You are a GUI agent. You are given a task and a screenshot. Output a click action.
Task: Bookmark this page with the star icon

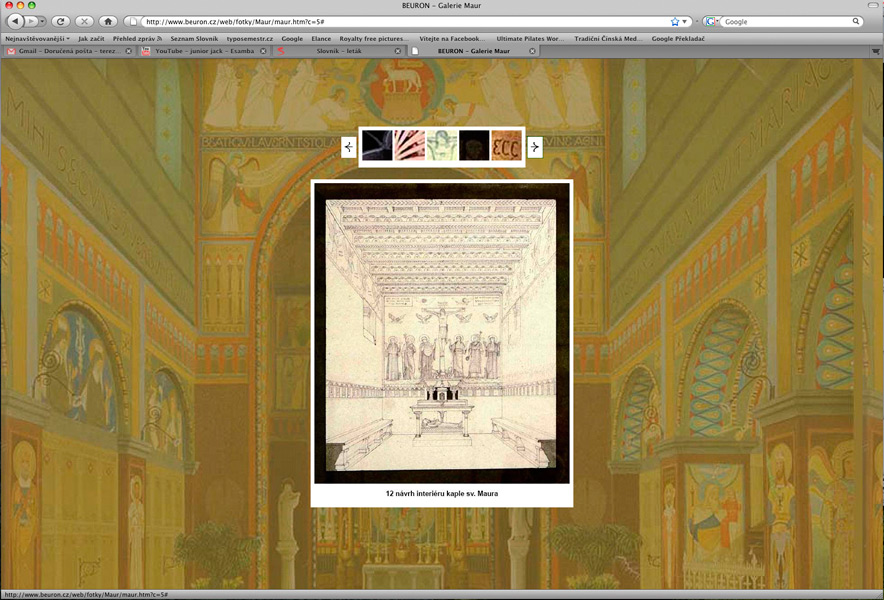point(675,21)
